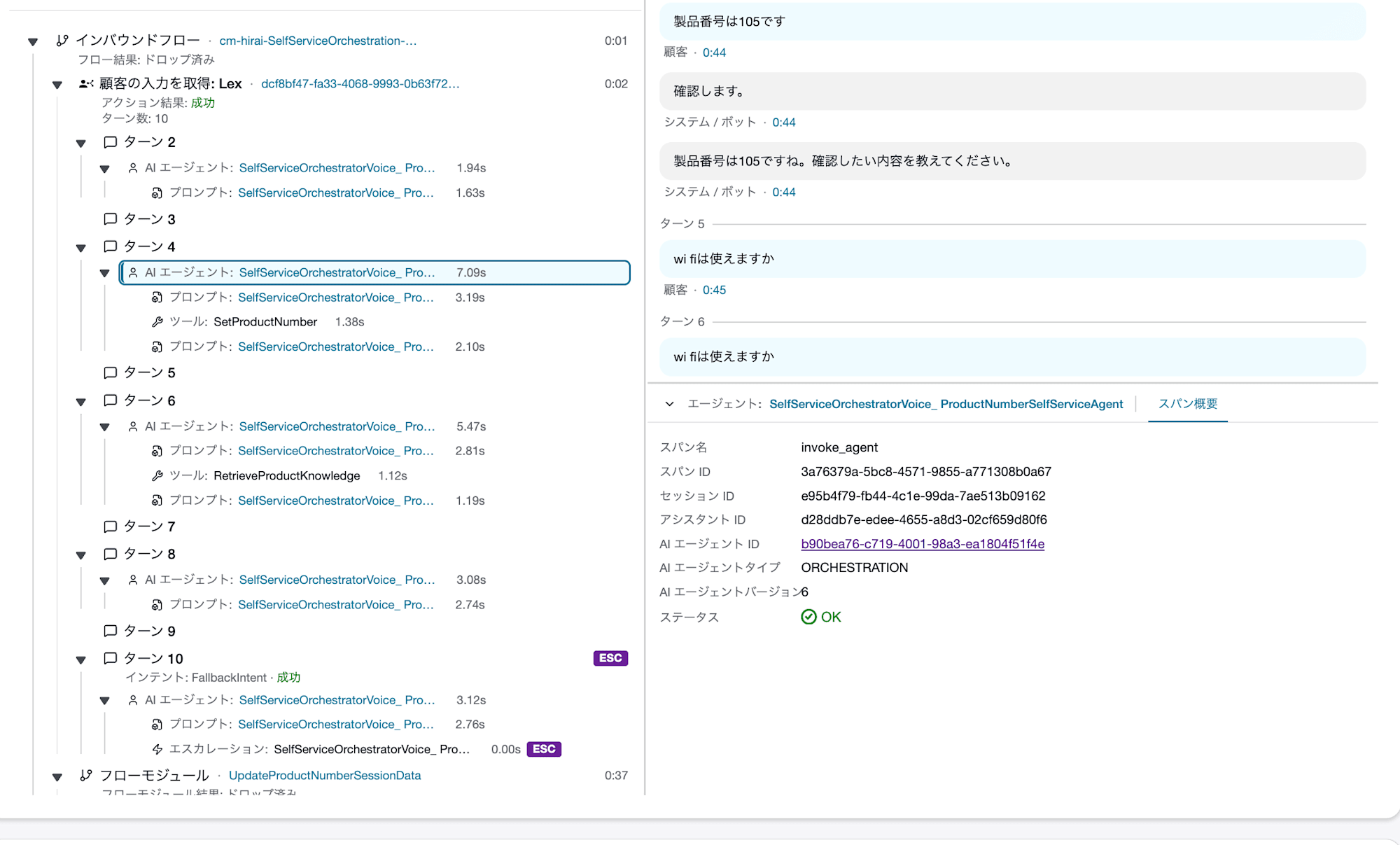This screenshot has width=1400, height=845.
Task: Click the ターン 6 chat bubble icon
Action: (110, 400)
